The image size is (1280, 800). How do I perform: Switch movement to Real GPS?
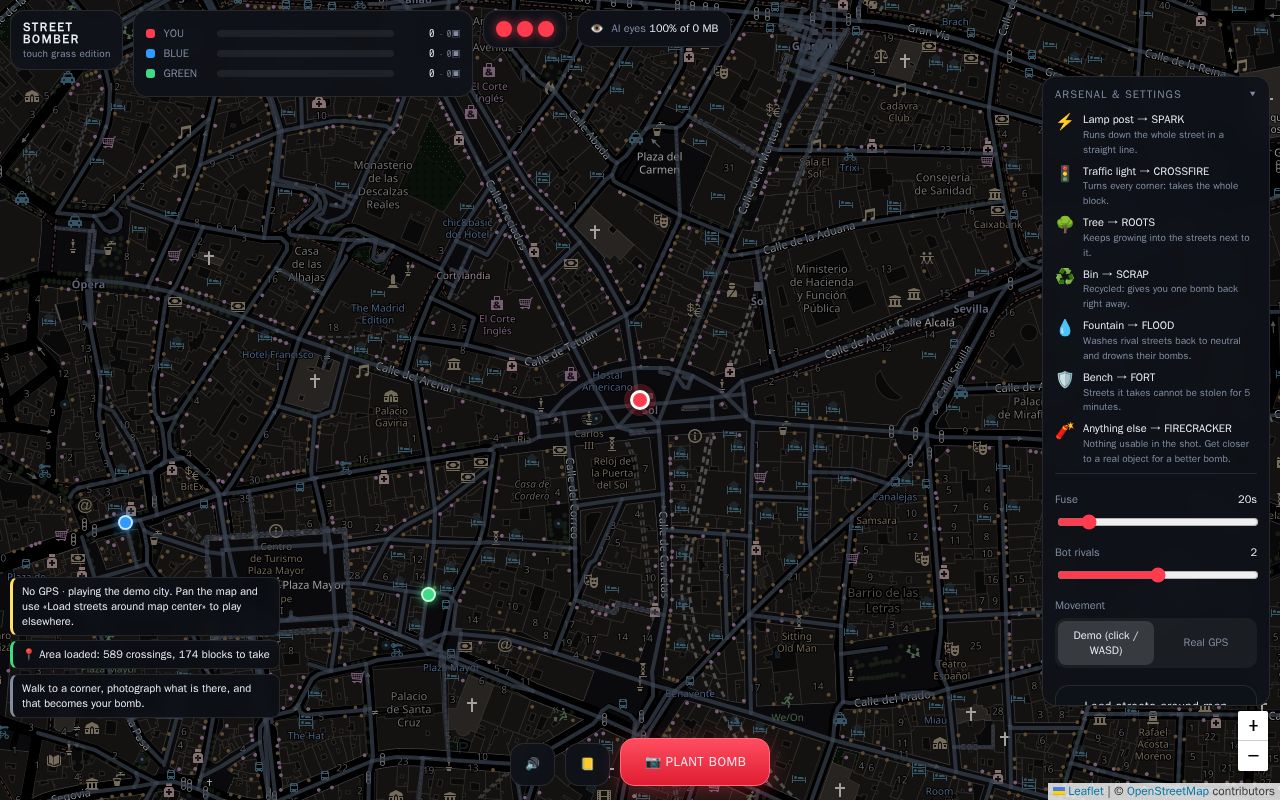(x=1205, y=643)
